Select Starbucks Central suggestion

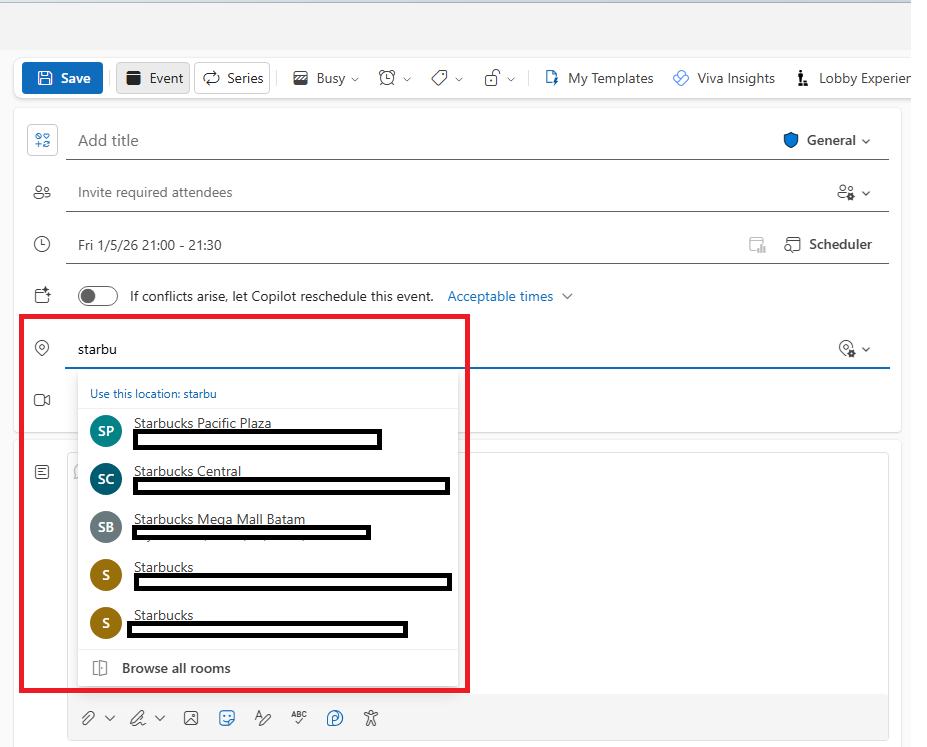click(x=268, y=479)
